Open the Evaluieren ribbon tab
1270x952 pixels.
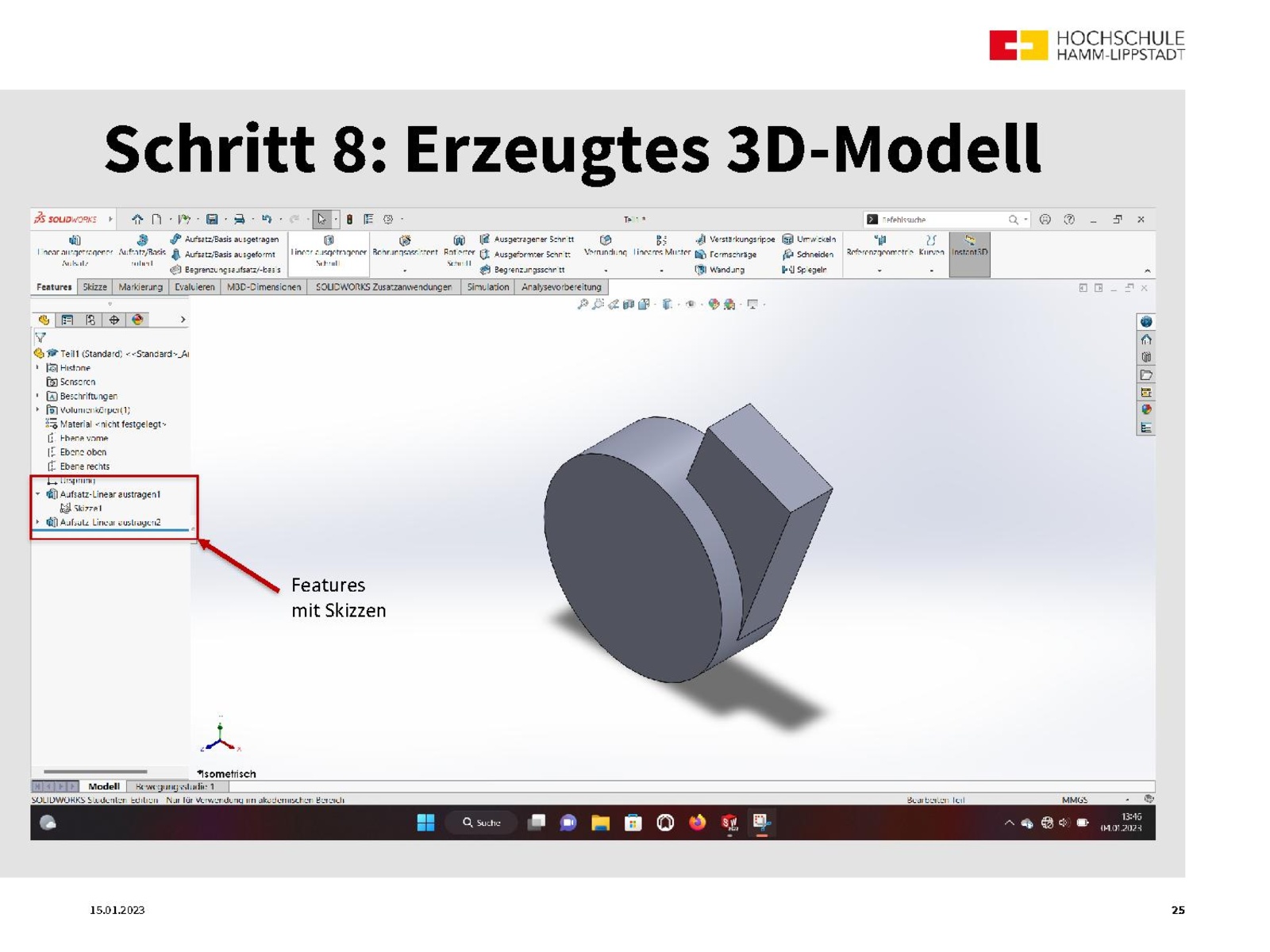[x=194, y=287]
